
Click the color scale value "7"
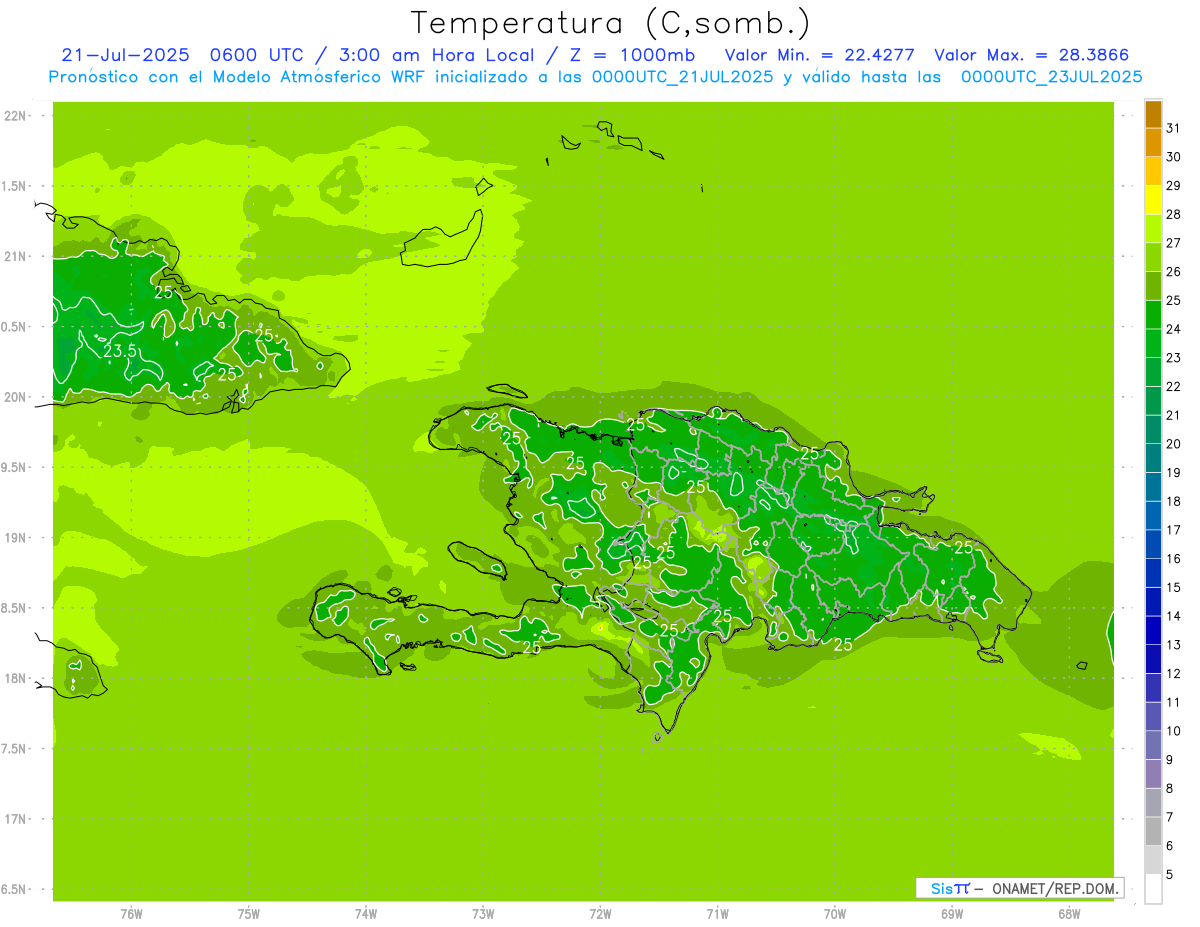click(1169, 818)
